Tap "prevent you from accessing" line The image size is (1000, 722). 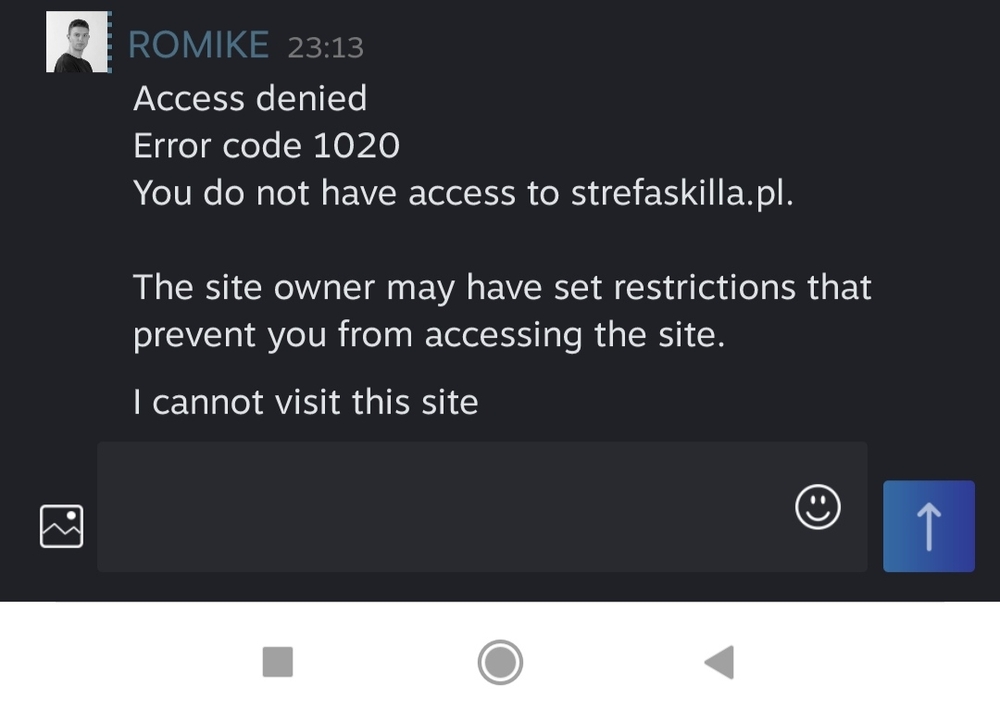coord(429,335)
